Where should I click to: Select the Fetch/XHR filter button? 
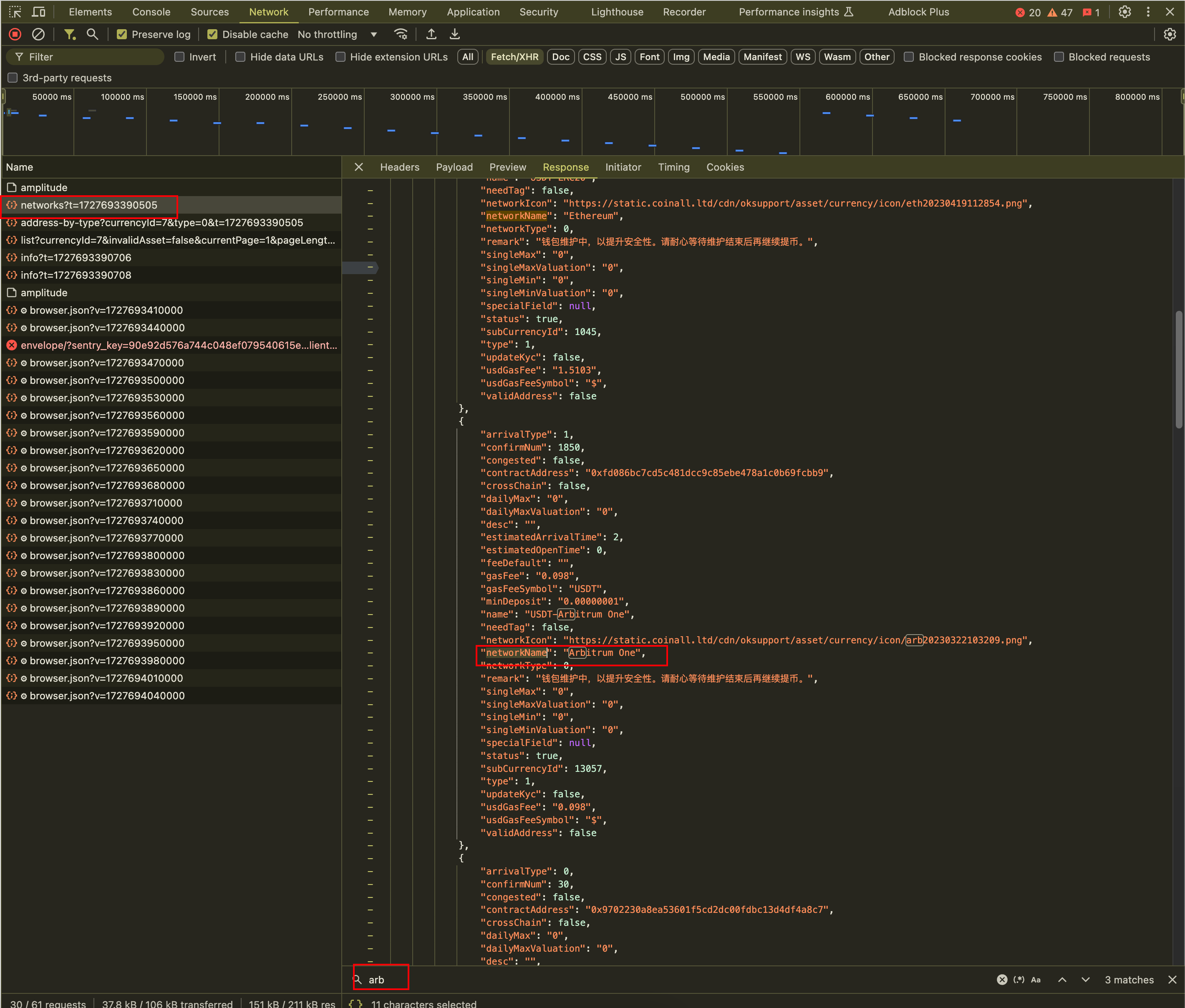click(x=514, y=57)
